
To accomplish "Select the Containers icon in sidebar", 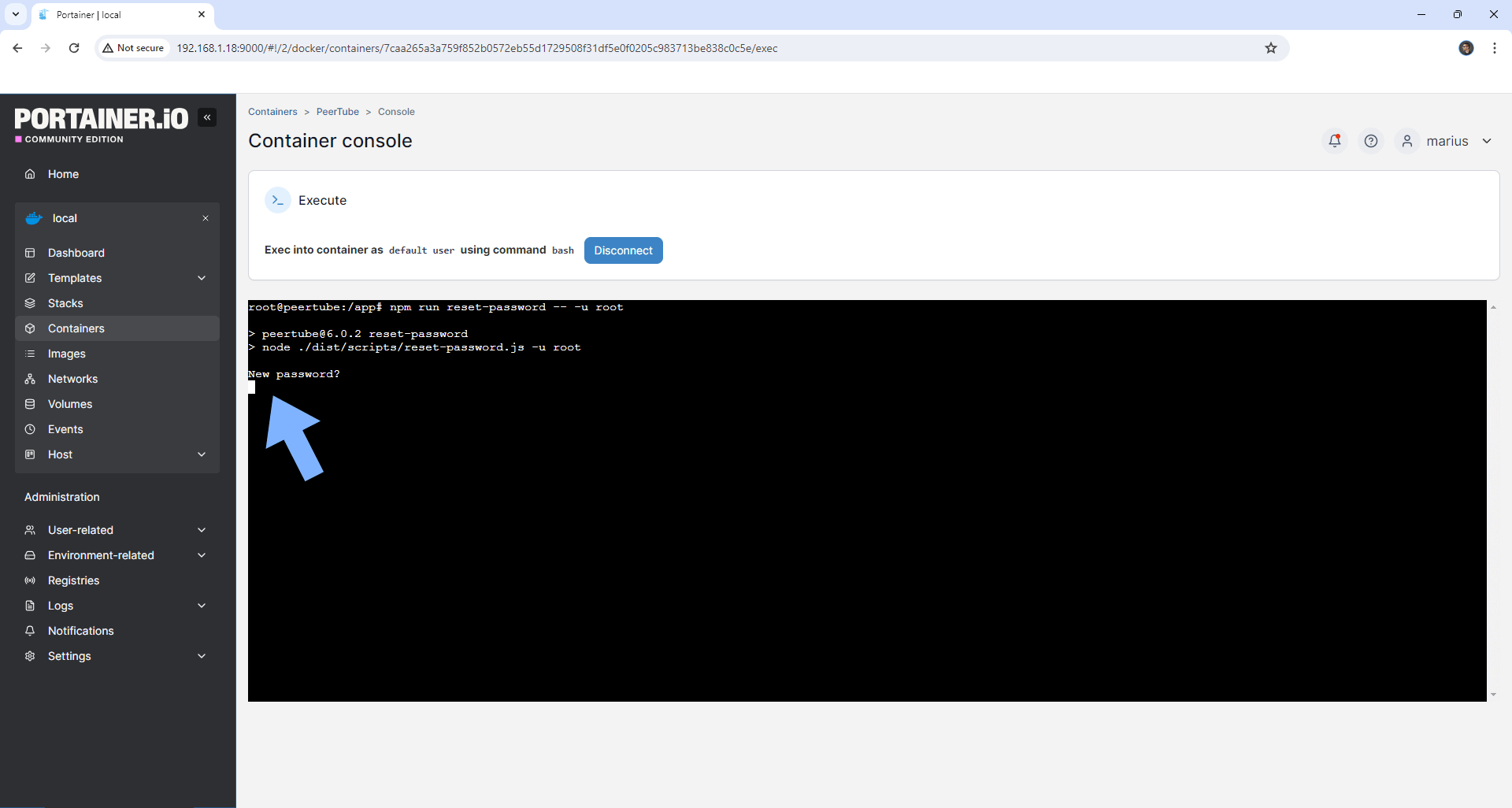I will pyautogui.click(x=30, y=328).
